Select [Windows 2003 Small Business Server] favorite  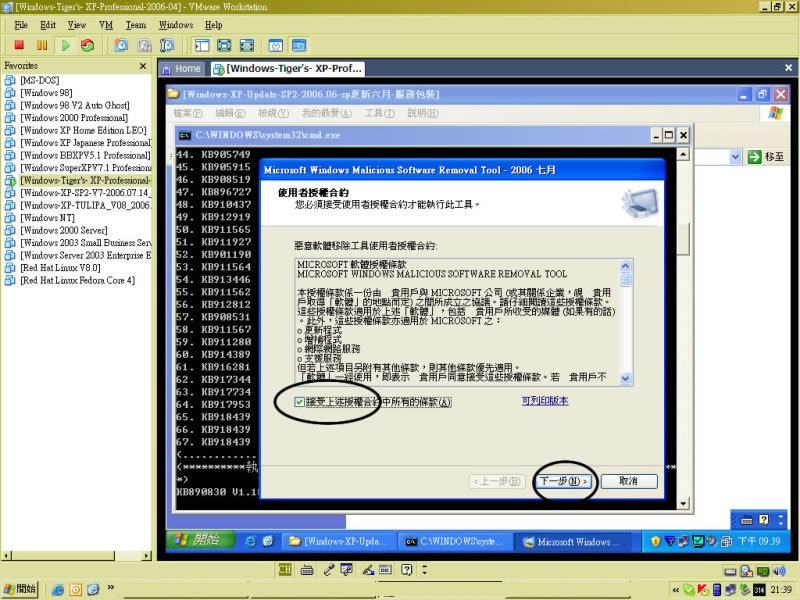[x=86, y=243]
